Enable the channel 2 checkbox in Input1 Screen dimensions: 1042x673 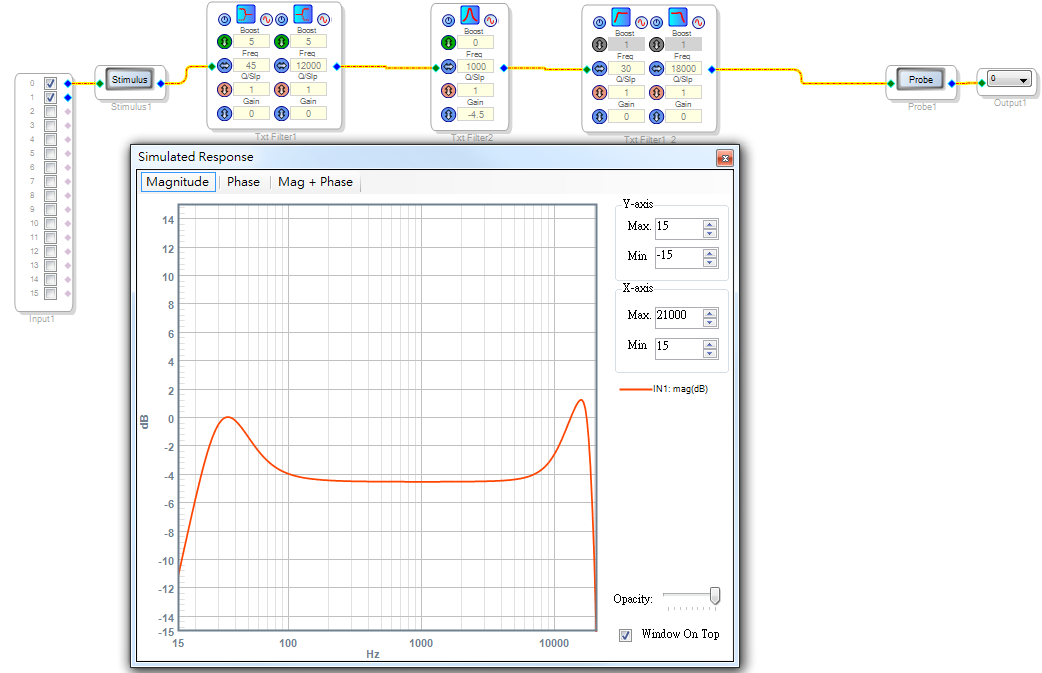[51, 111]
